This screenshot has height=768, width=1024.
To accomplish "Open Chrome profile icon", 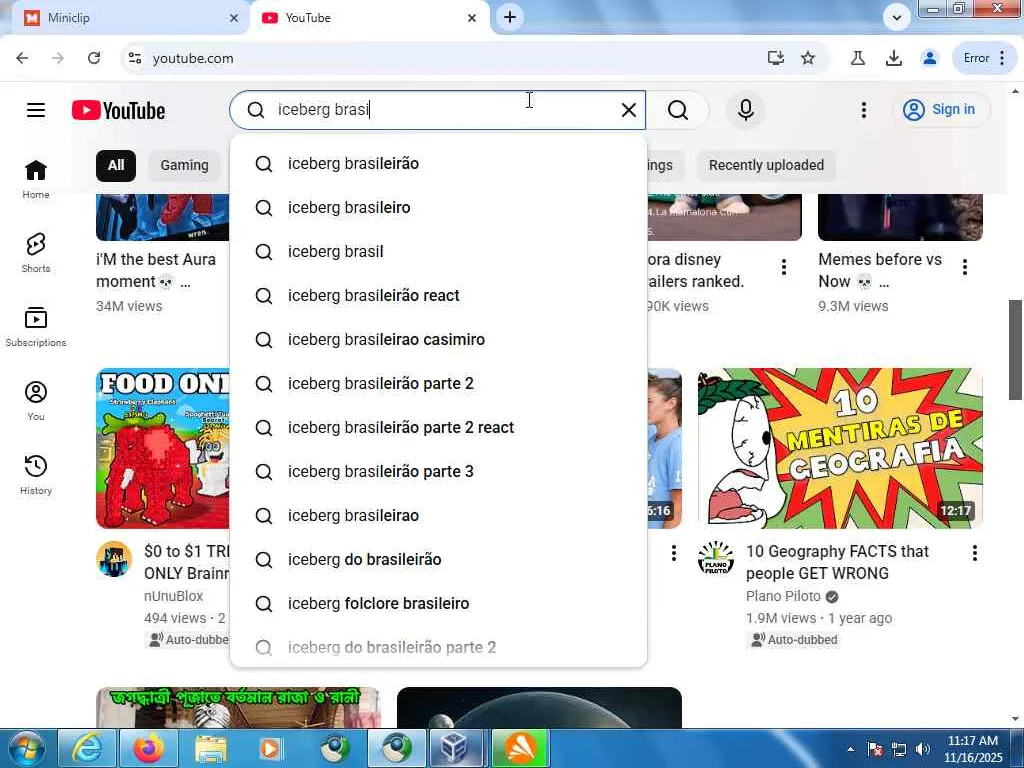I will click(929, 58).
